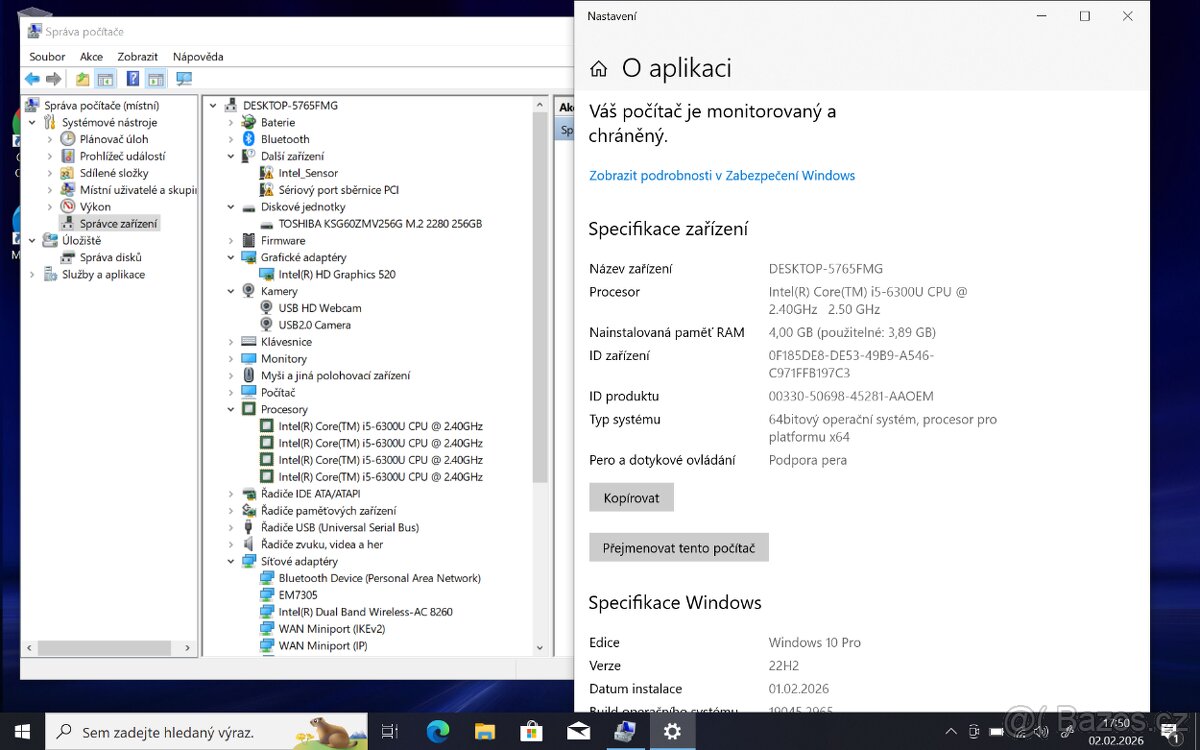
Task: Collapse the Síťové adaptéry category
Action: [231, 561]
